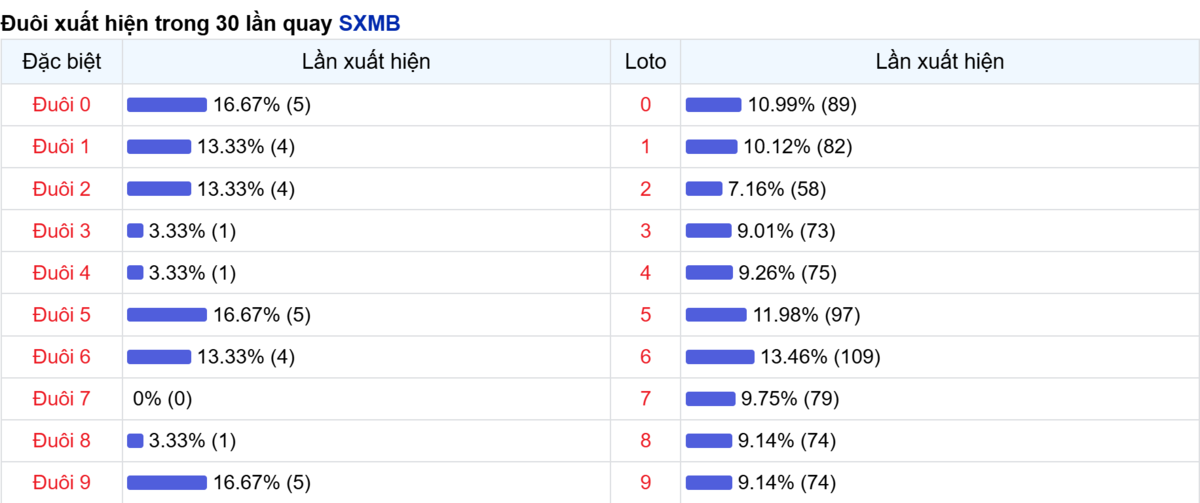Click the Loto column header
Image resolution: width=1200 pixels, height=503 pixels.
pyautogui.click(x=645, y=62)
